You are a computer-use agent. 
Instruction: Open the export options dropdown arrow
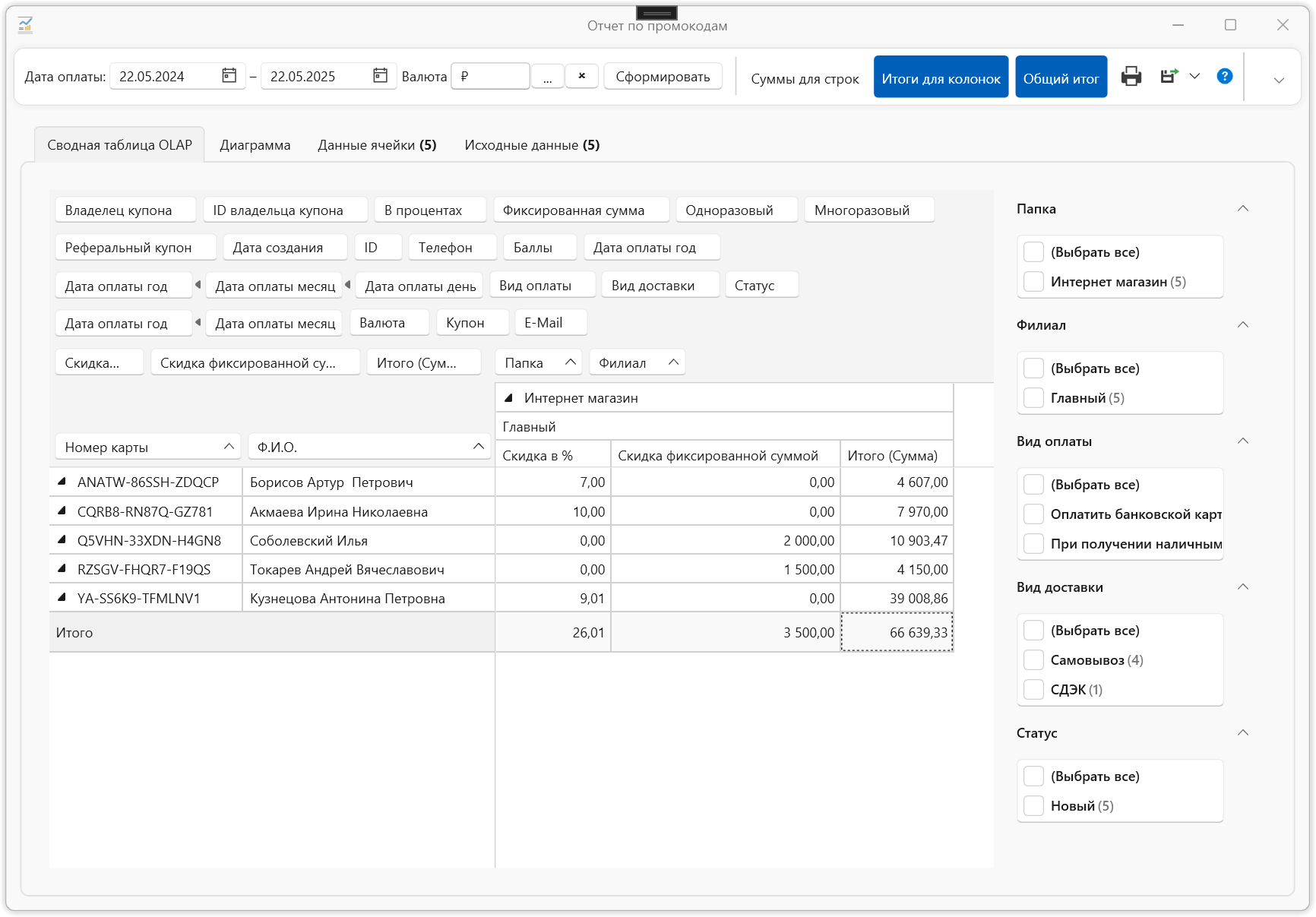coord(1194,76)
